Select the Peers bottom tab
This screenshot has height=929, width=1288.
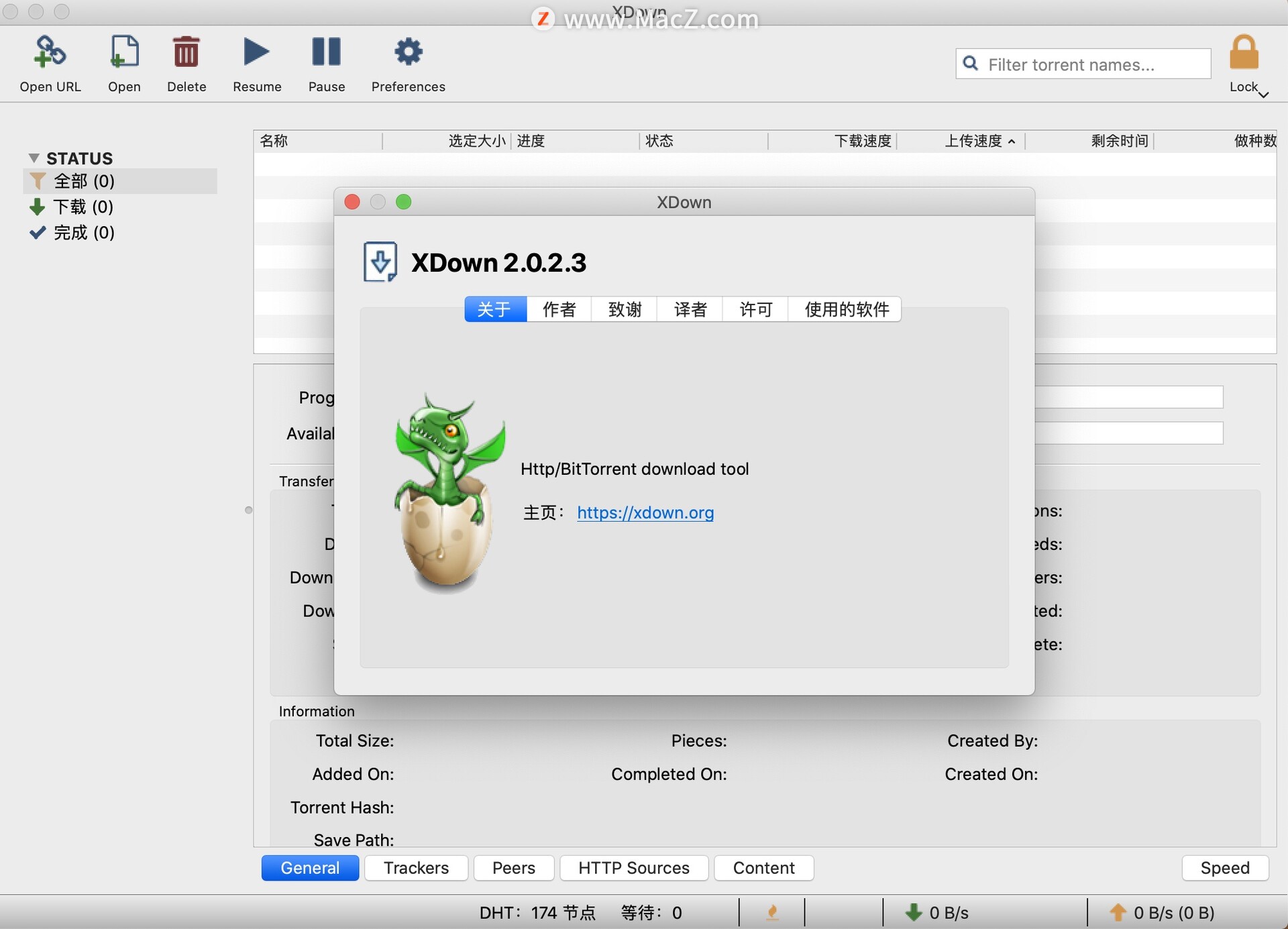tap(514, 868)
